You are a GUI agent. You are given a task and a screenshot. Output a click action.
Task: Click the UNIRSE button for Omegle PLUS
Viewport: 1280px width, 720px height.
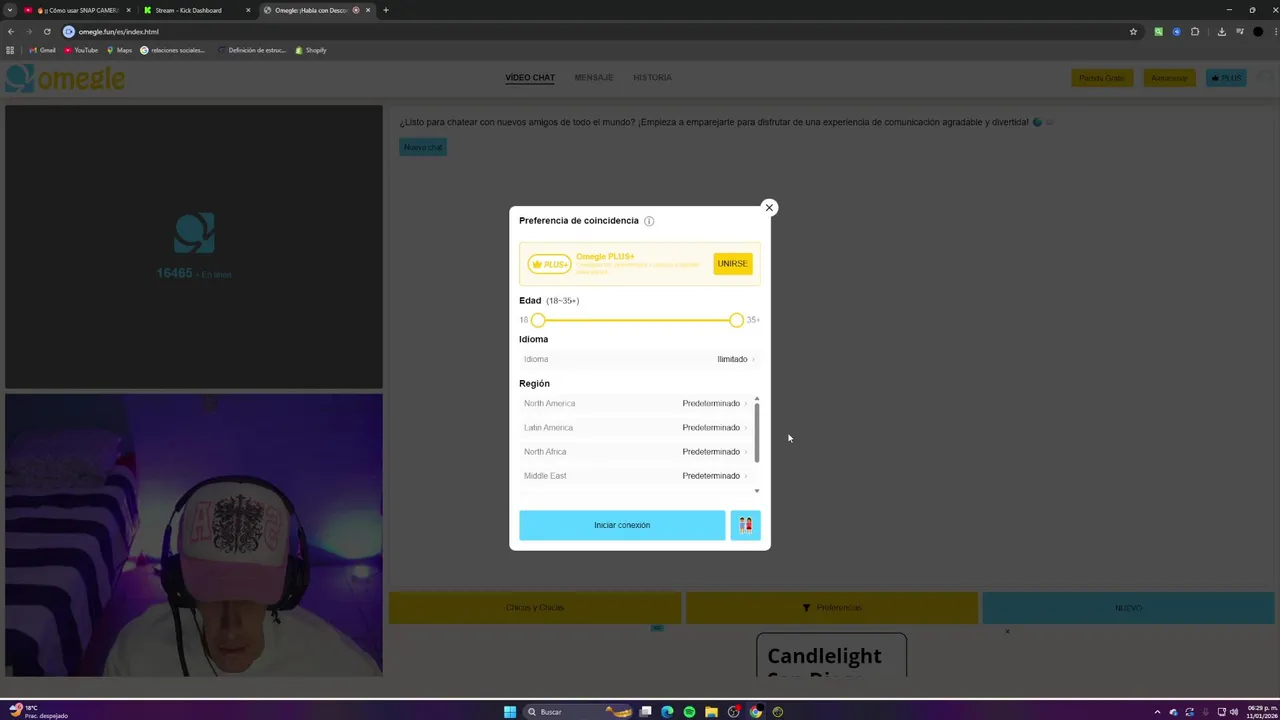732,264
